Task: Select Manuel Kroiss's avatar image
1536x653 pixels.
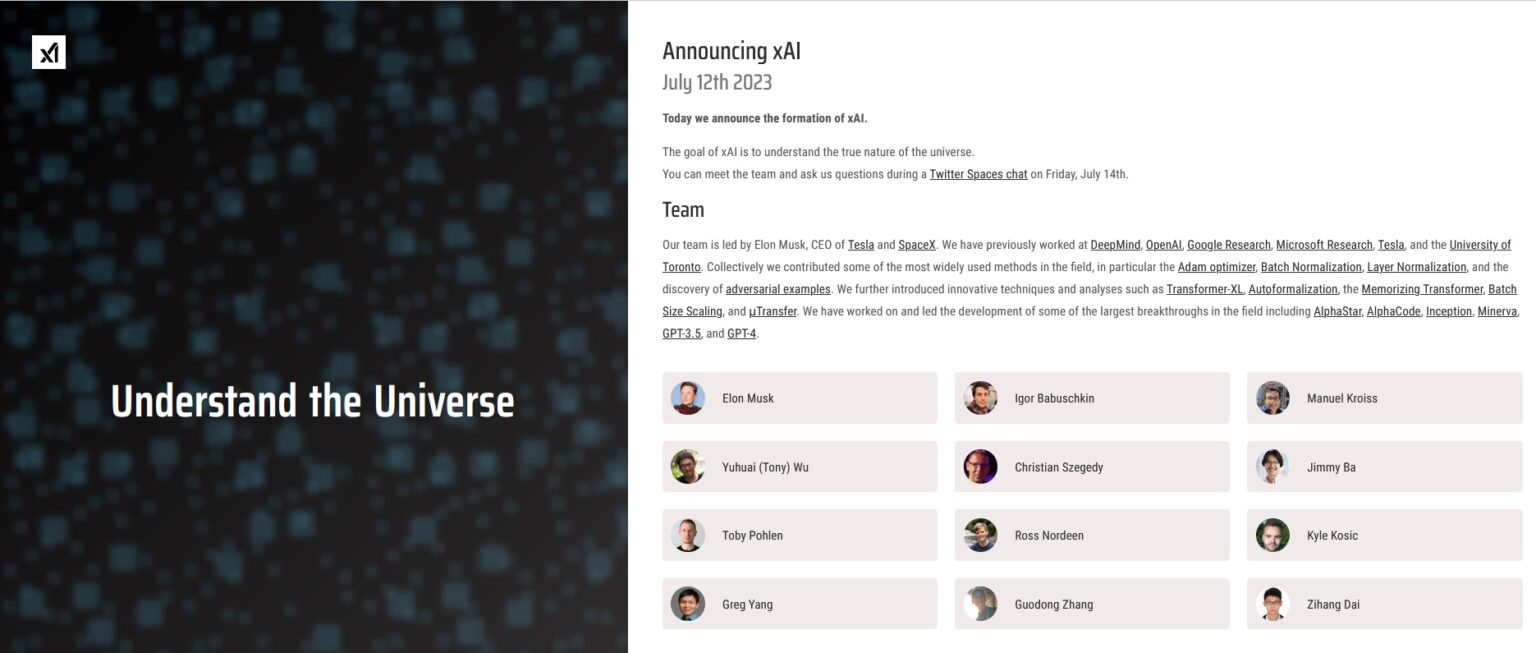Action: pyautogui.click(x=1272, y=398)
